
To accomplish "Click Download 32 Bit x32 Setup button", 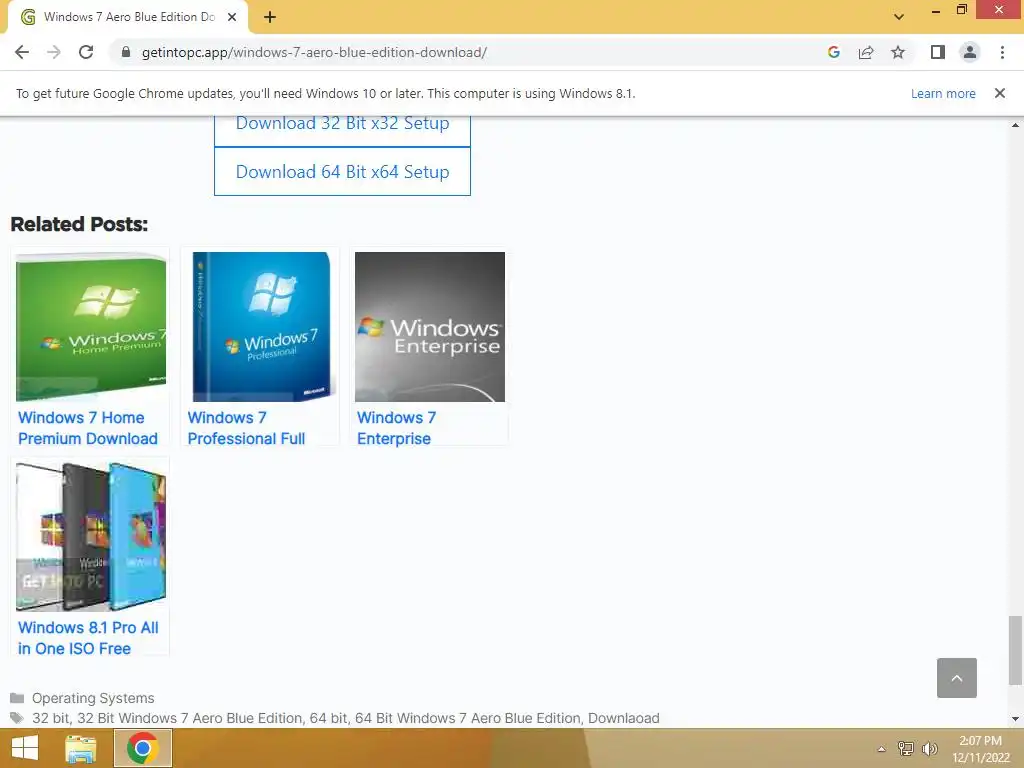I will click(x=342, y=130).
